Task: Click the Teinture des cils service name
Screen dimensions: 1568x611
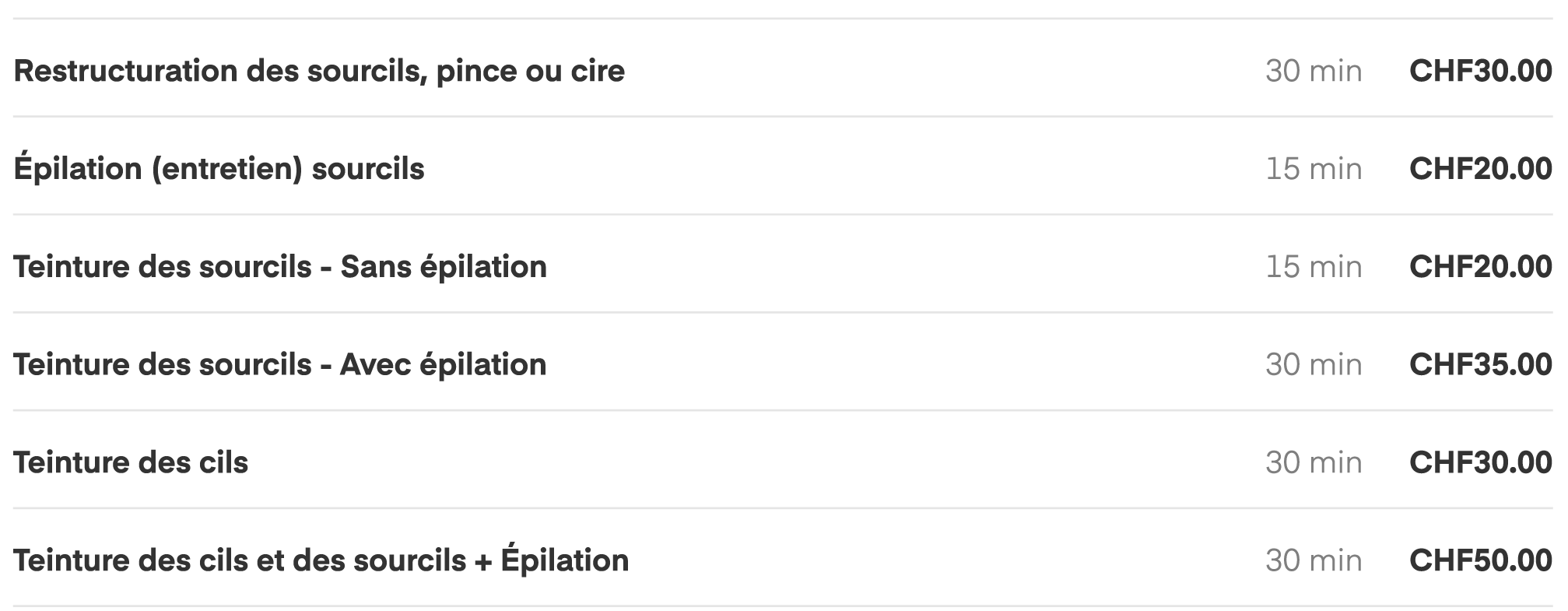Action: tap(131, 463)
